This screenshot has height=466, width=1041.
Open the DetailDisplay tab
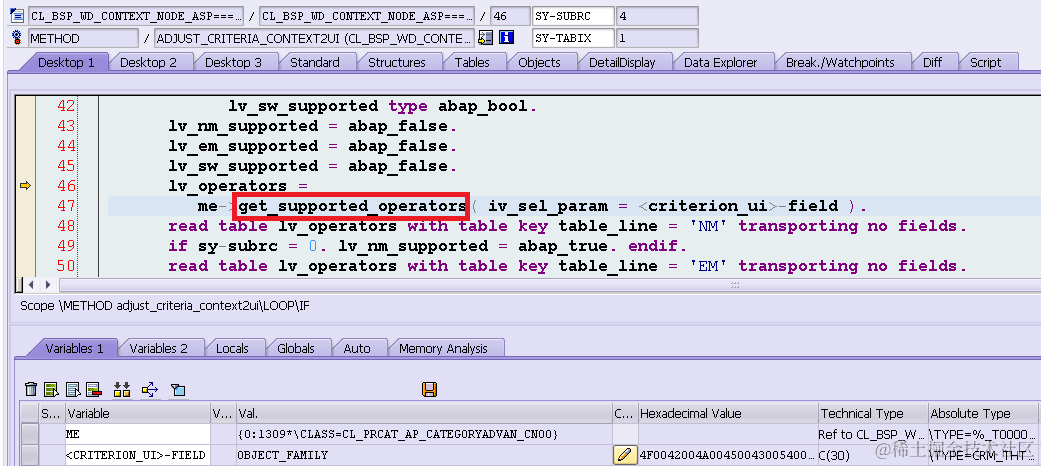point(622,62)
